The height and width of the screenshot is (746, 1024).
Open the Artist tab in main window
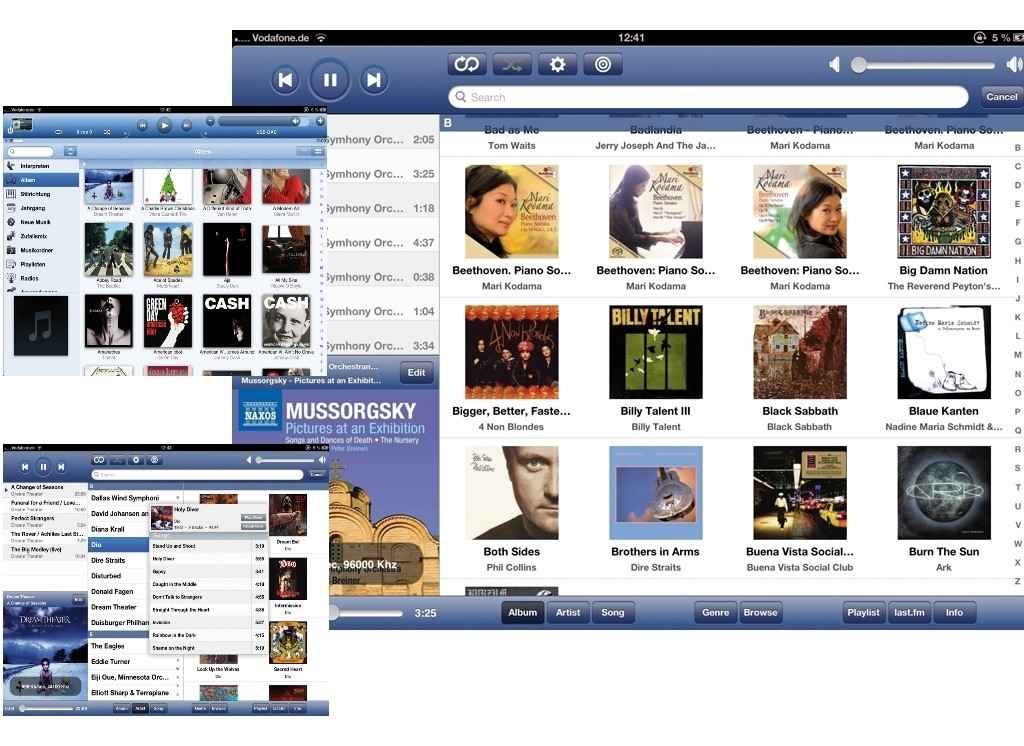tap(568, 612)
